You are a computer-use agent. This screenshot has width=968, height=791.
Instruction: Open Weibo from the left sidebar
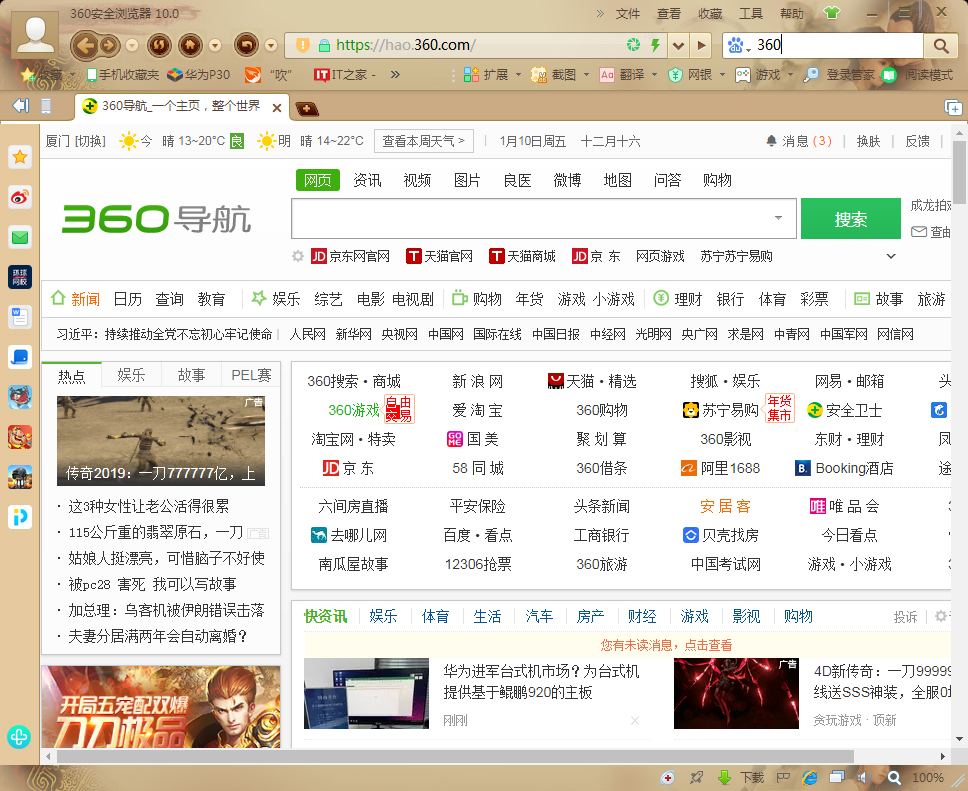(20, 197)
